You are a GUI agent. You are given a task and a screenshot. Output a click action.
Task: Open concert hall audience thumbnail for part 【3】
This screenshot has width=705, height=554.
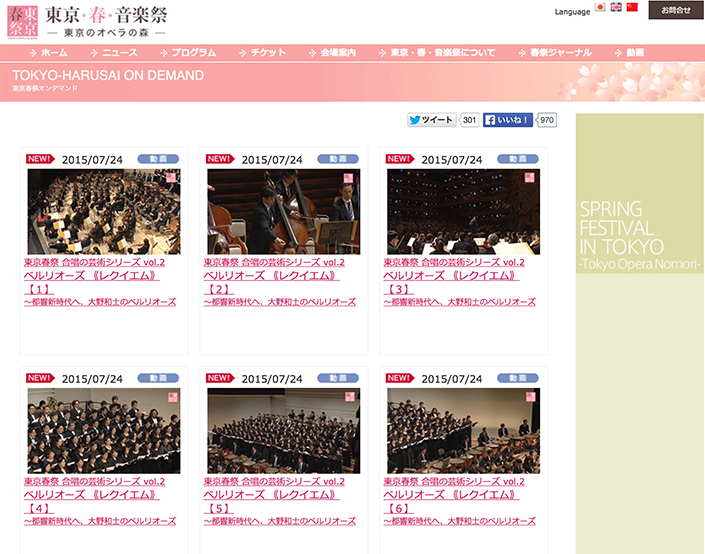point(464,212)
